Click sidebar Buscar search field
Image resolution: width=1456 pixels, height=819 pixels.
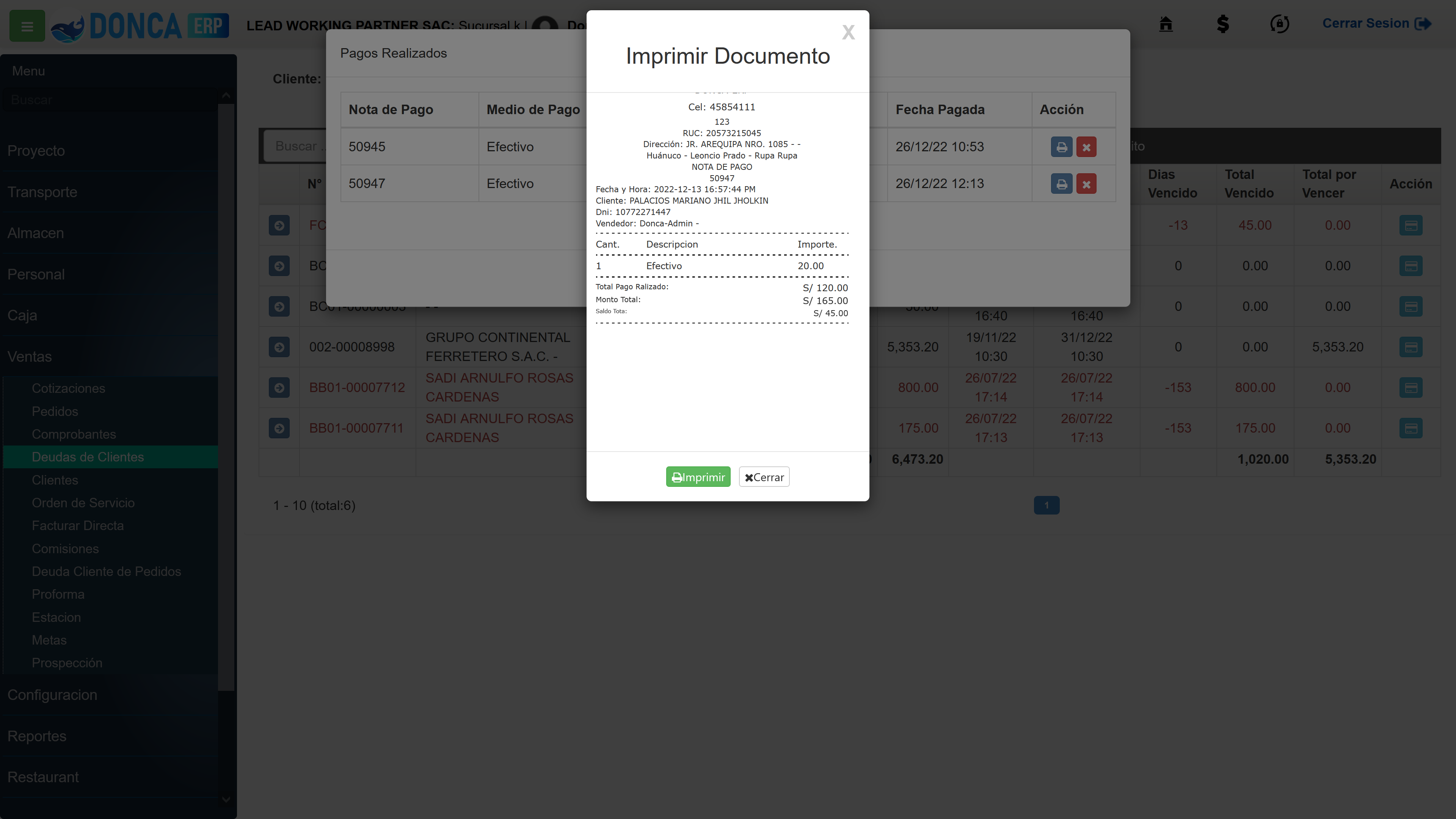(x=110, y=100)
